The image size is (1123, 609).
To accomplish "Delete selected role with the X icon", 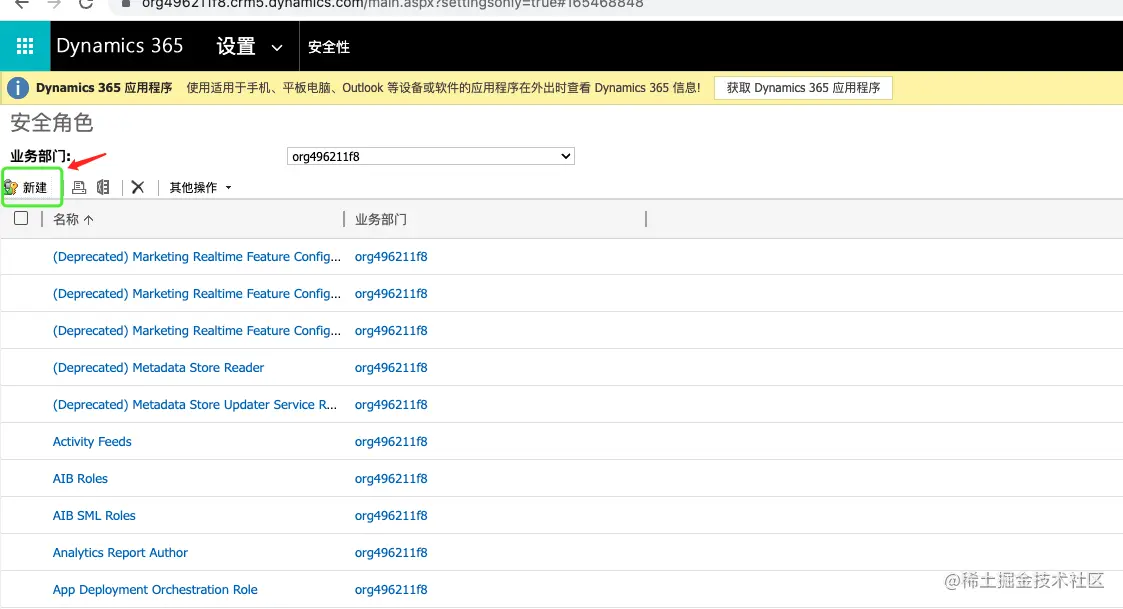I will [138, 188].
